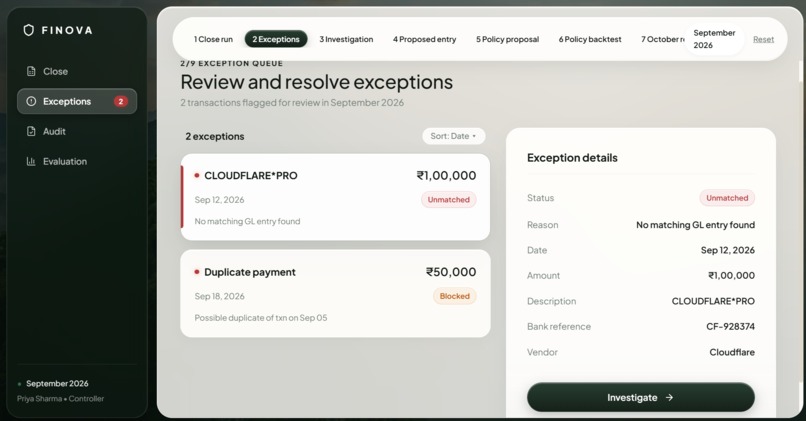Click the Close document icon in sidebar

tap(31, 71)
